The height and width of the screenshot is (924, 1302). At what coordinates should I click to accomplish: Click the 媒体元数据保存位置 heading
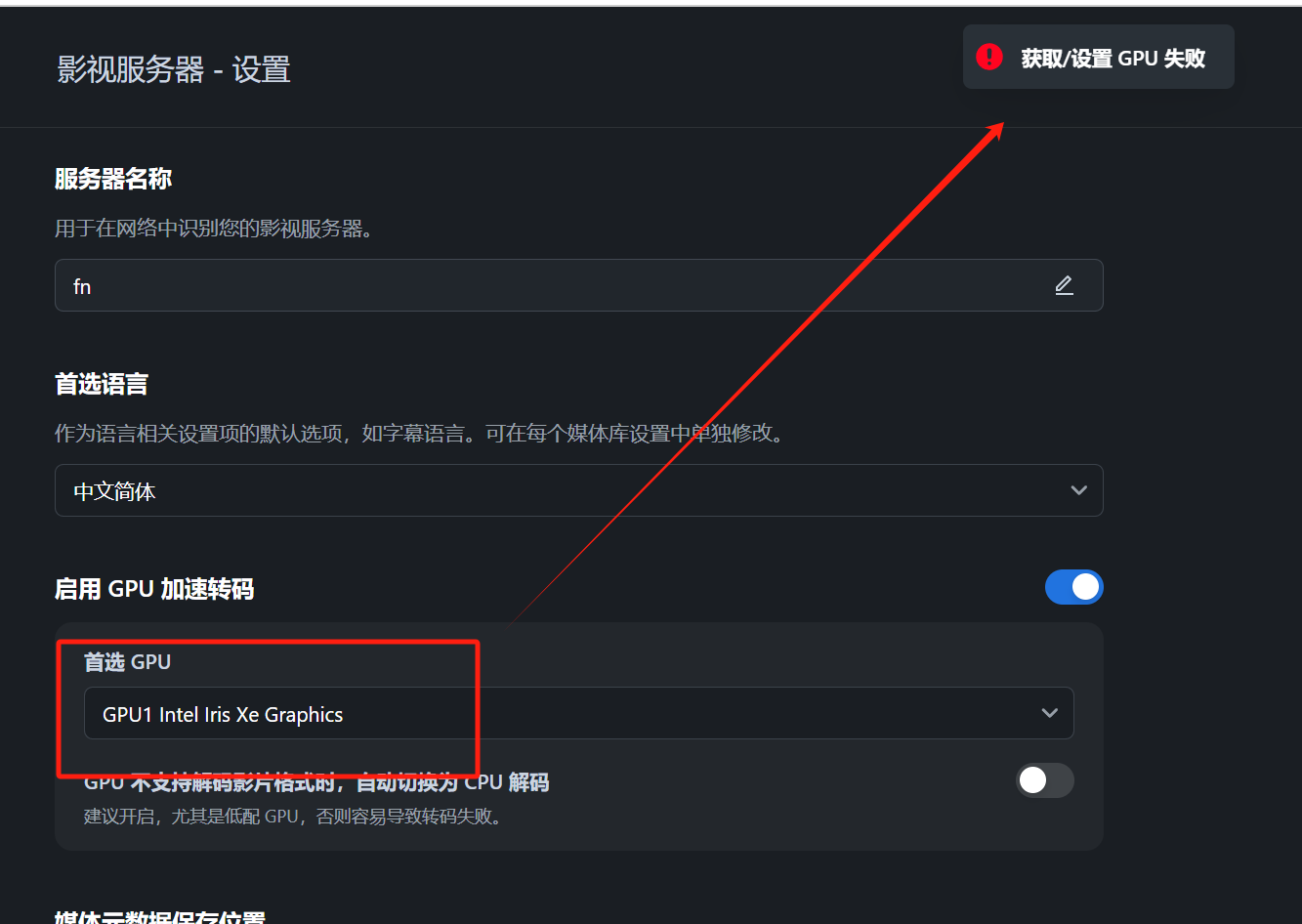pos(160,918)
